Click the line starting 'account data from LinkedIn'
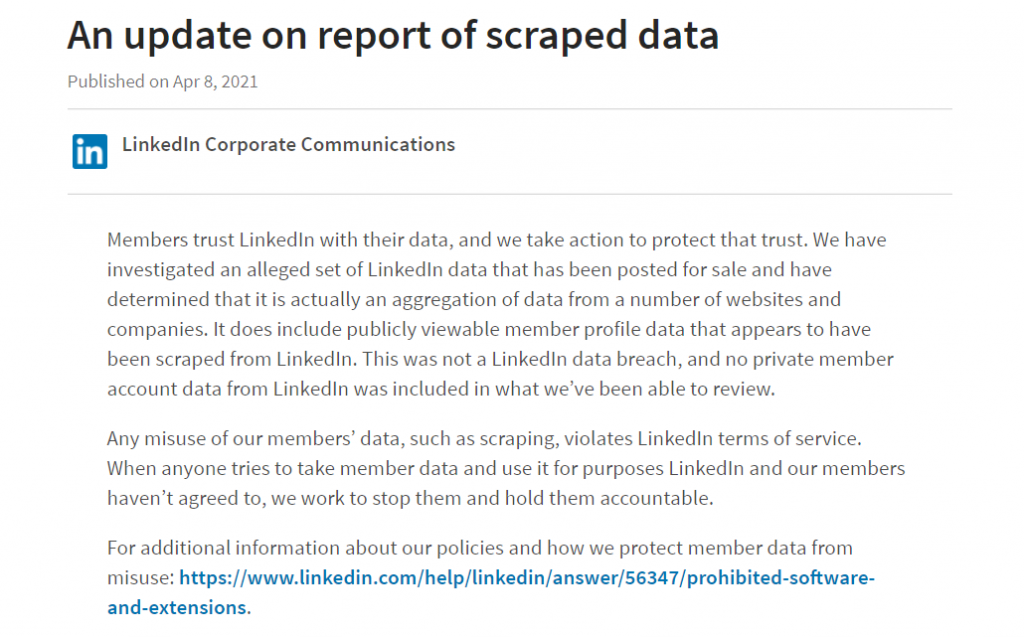This screenshot has width=1024, height=637. click(x=441, y=389)
